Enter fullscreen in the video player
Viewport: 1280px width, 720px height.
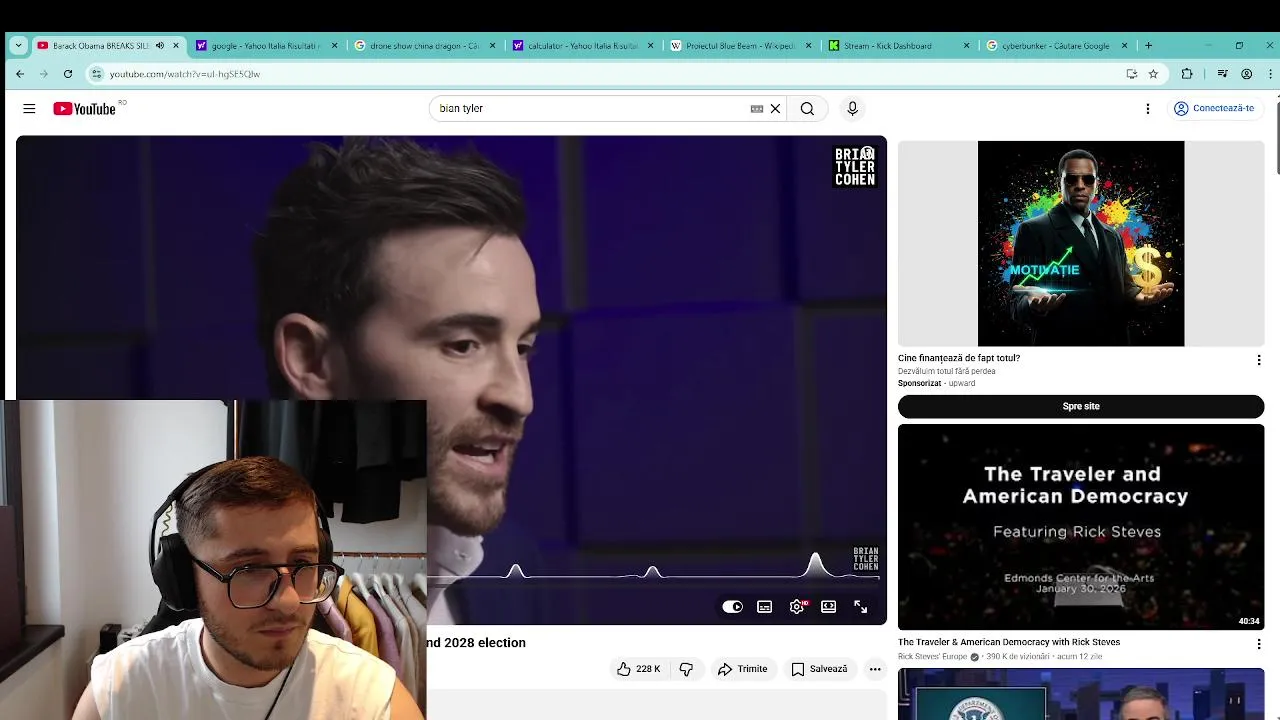pos(861,607)
